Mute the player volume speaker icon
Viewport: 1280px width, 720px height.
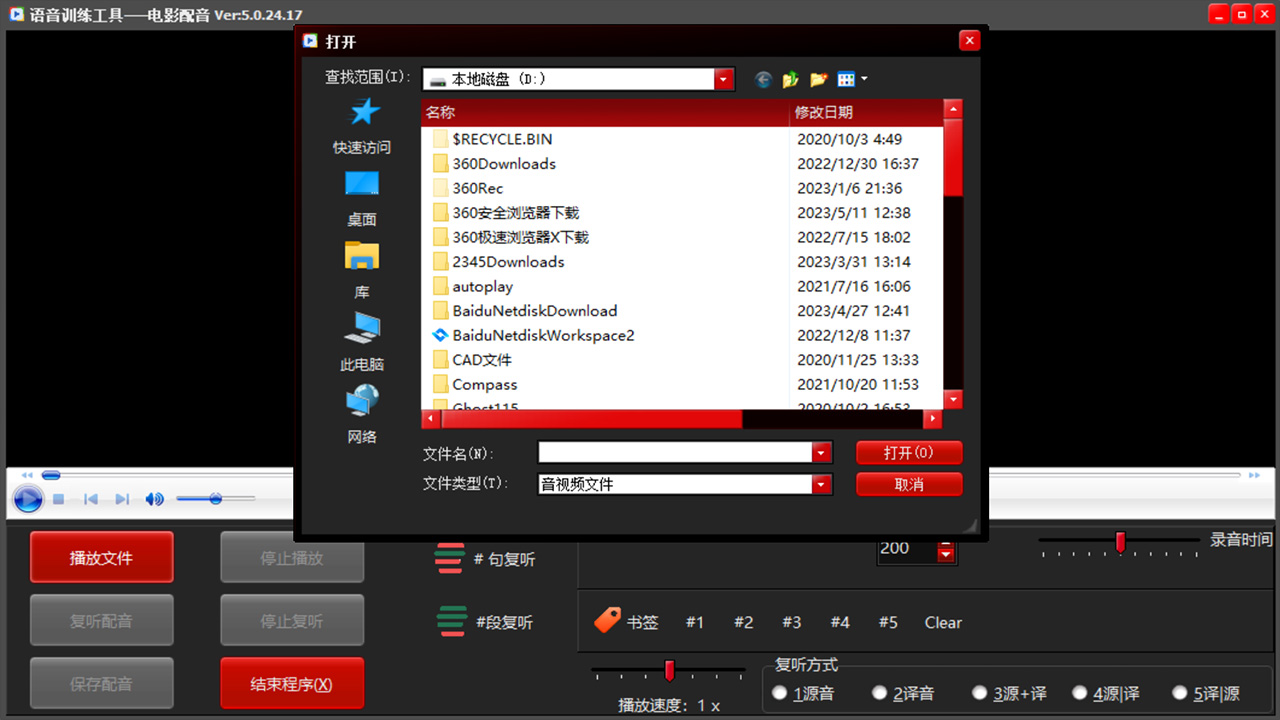point(154,499)
